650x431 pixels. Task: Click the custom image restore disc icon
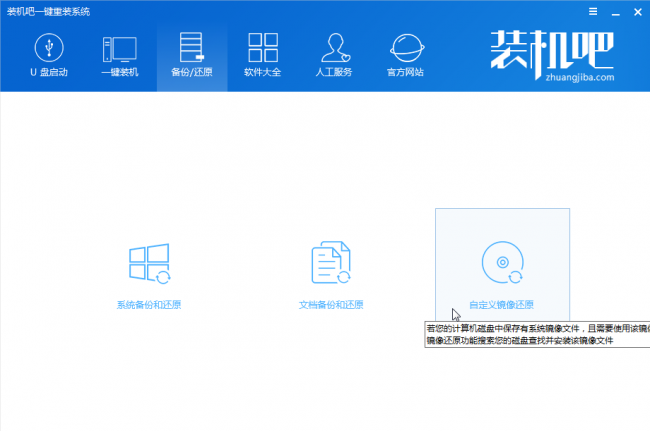click(x=502, y=263)
